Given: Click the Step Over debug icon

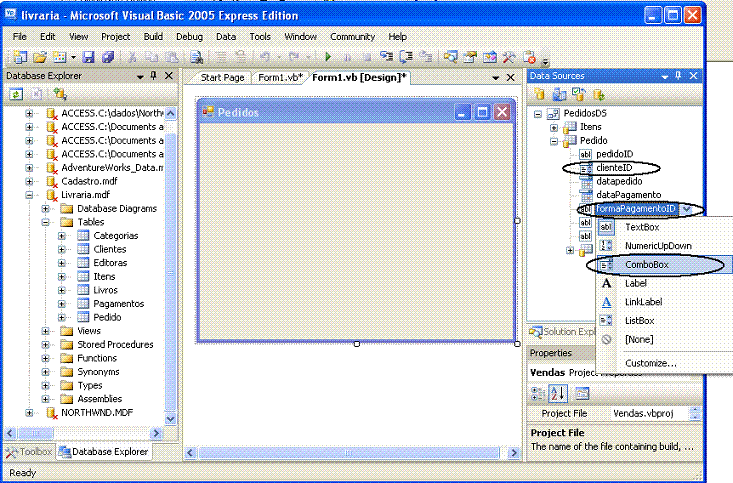Looking at the screenshot, I should pyautogui.click(x=406, y=57).
